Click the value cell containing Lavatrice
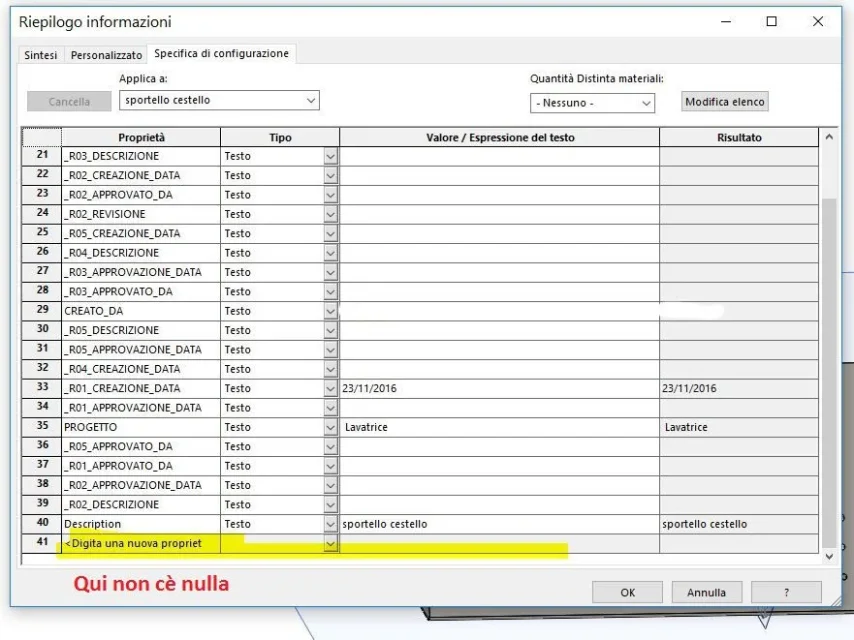The image size is (854, 640). point(499,427)
